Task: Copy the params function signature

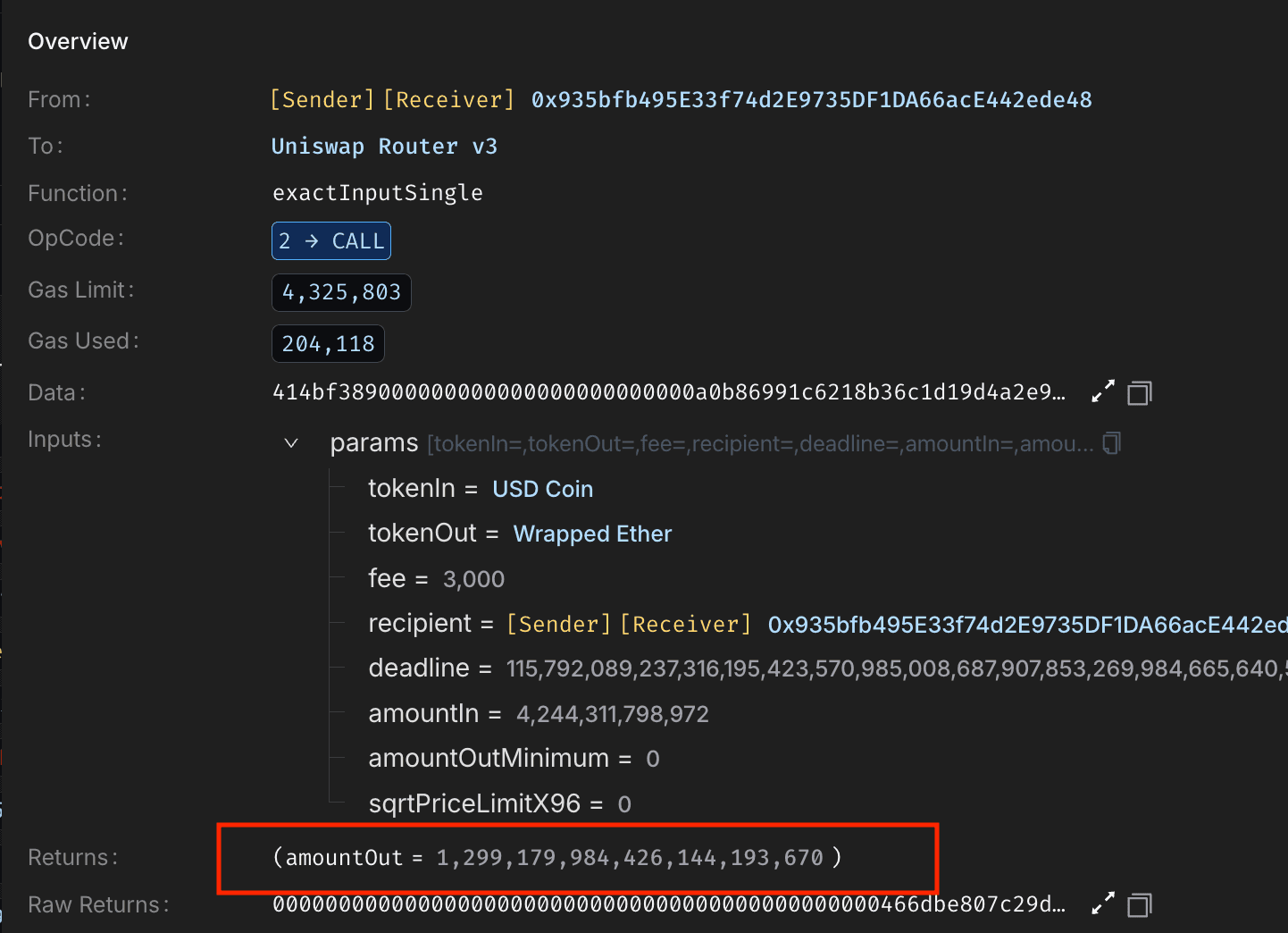Action: (x=1110, y=443)
